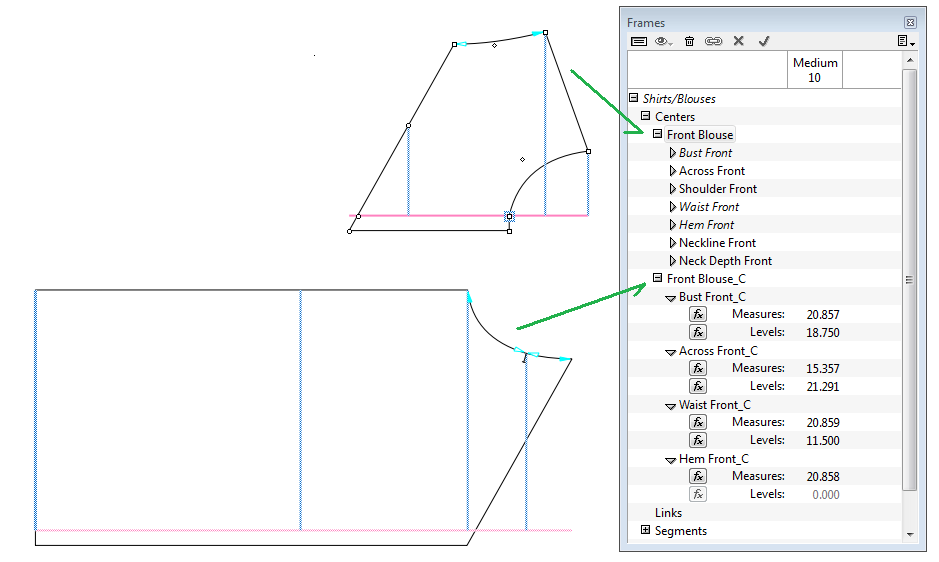Click the trash delete icon in Frames toolbar
This screenshot has height=562, width=939.
689,41
